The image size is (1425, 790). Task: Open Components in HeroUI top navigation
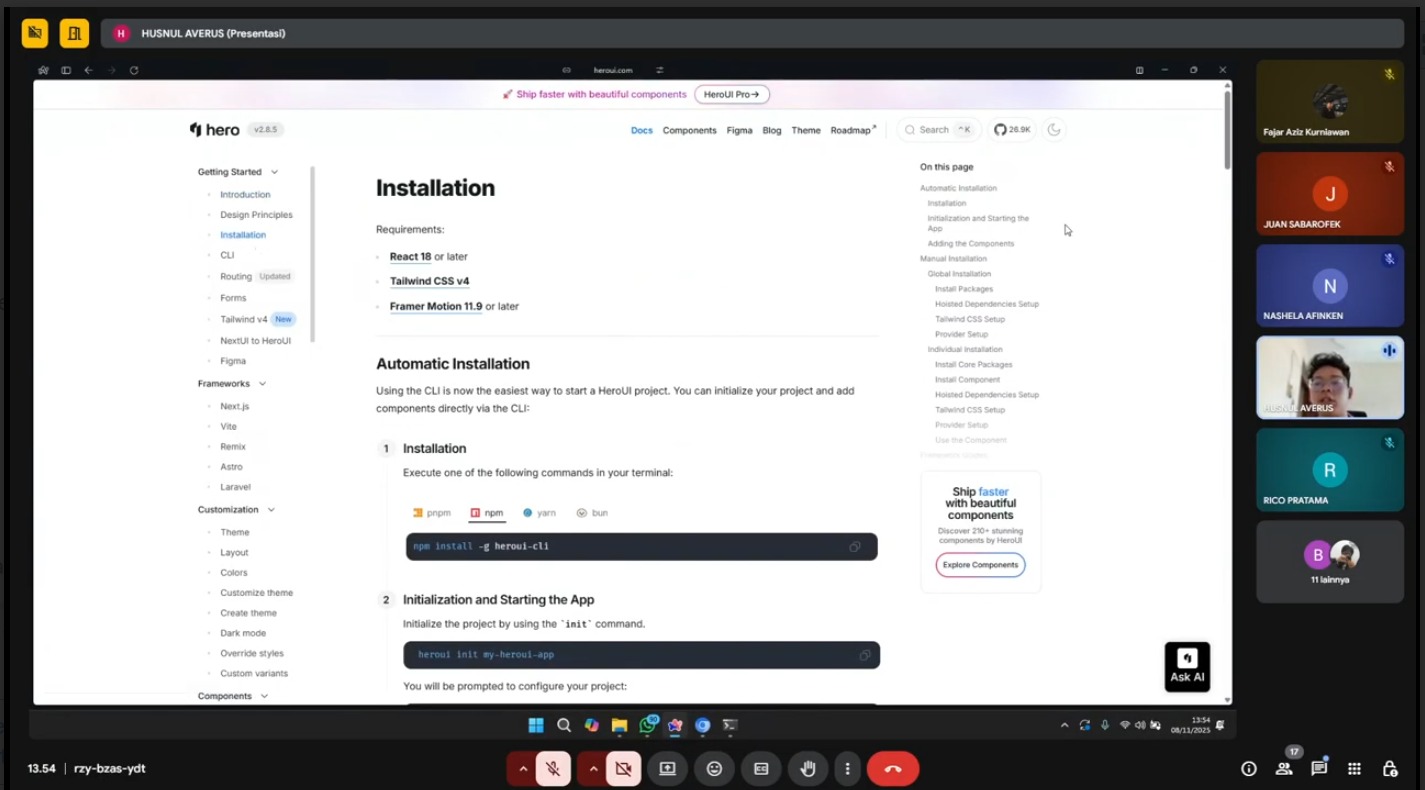[689, 130]
